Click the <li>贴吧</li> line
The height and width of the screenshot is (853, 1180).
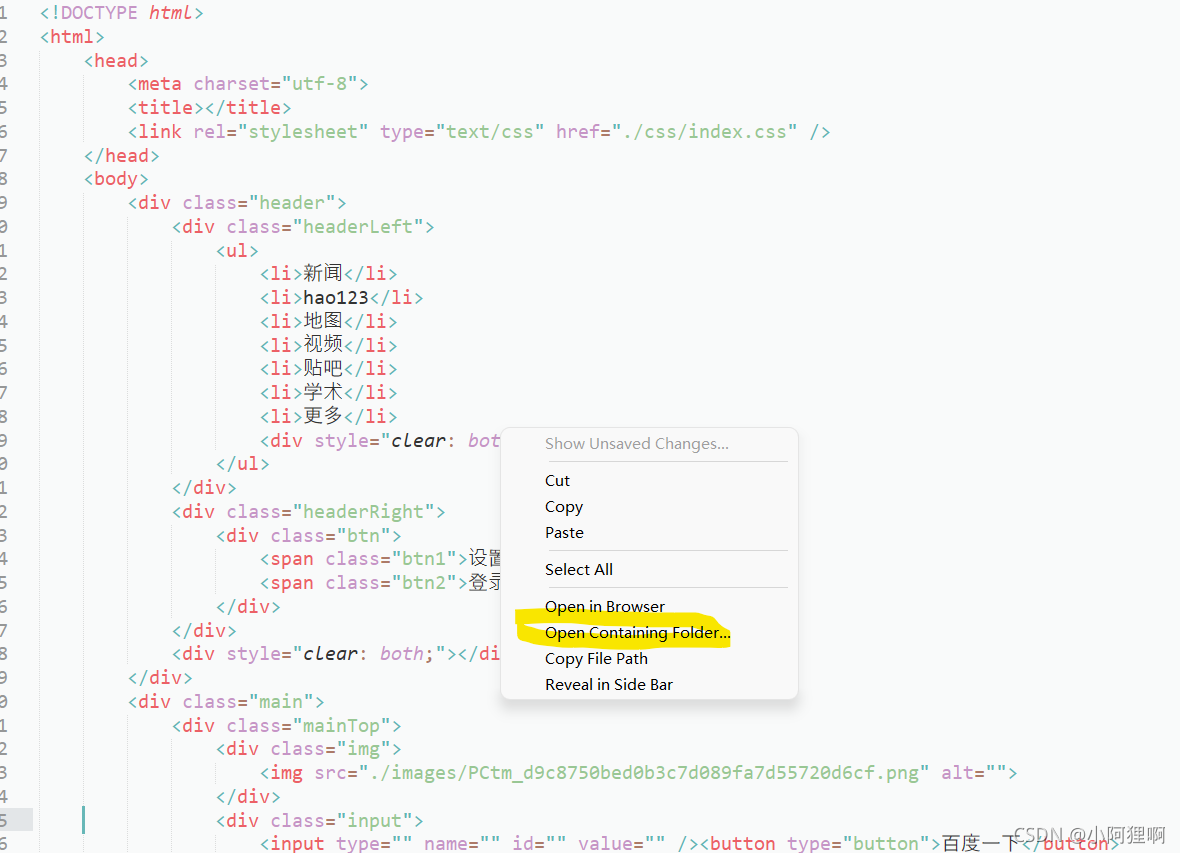coord(329,368)
